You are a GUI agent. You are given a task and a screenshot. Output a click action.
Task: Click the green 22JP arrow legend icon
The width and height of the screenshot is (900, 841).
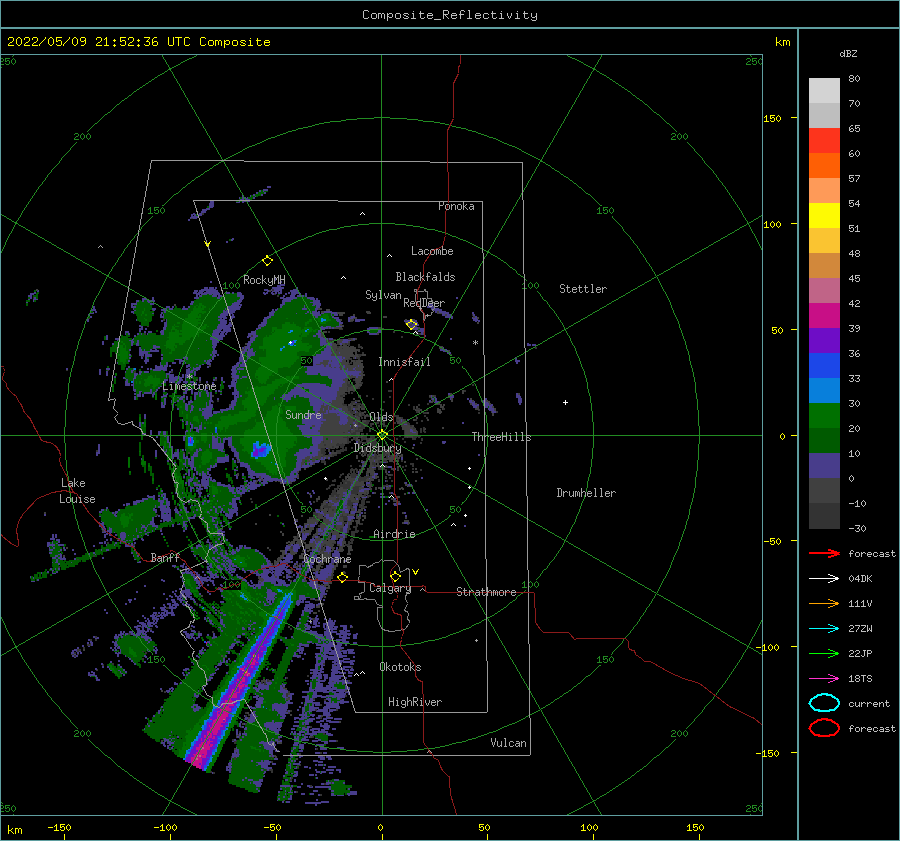pos(824,653)
